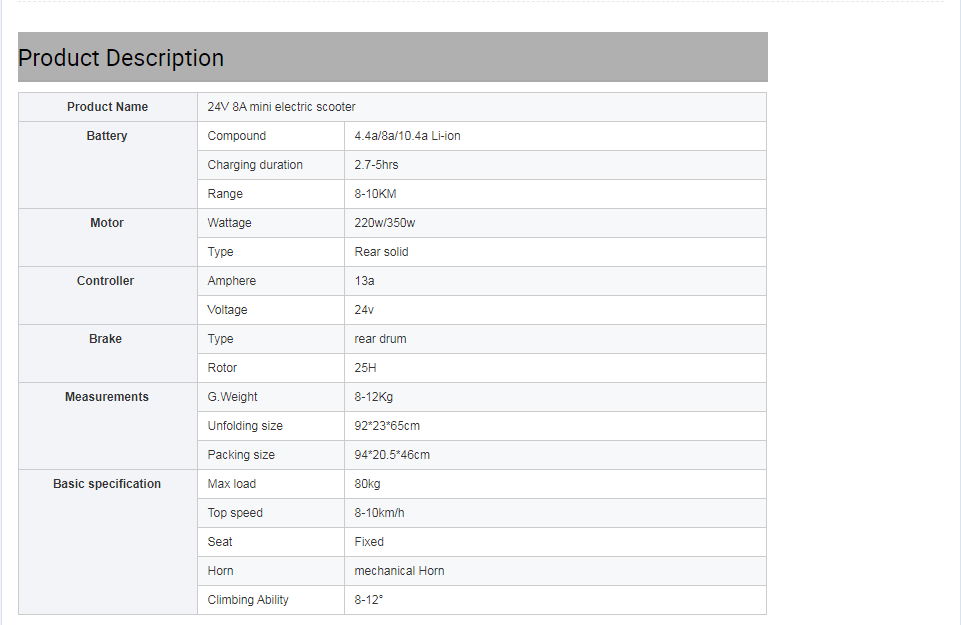Select the 8-10KM range value
961x625 pixels.
375,194
